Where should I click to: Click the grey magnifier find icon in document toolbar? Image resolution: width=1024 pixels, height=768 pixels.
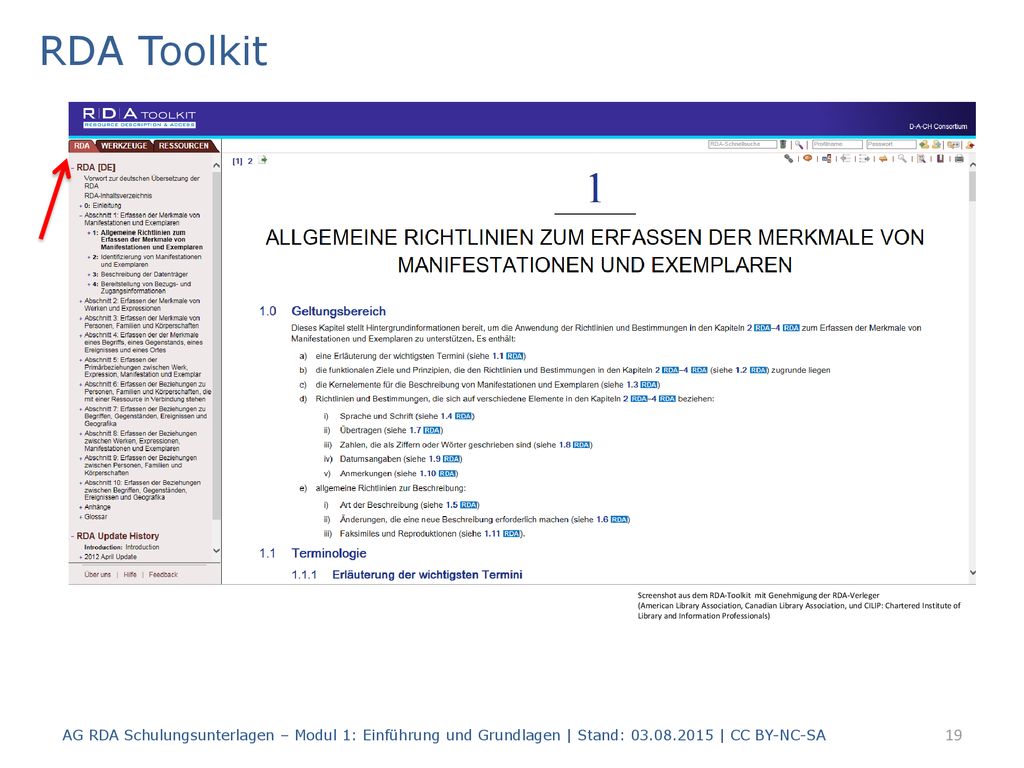tap(902, 158)
